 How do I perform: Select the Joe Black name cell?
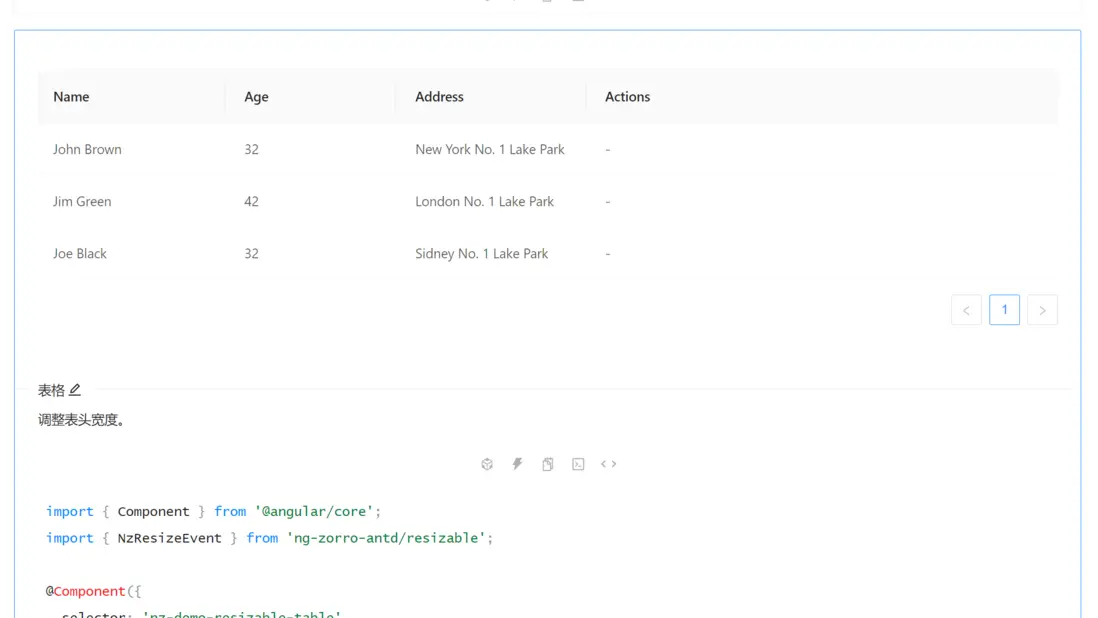pyautogui.click(x=80, y=253)
